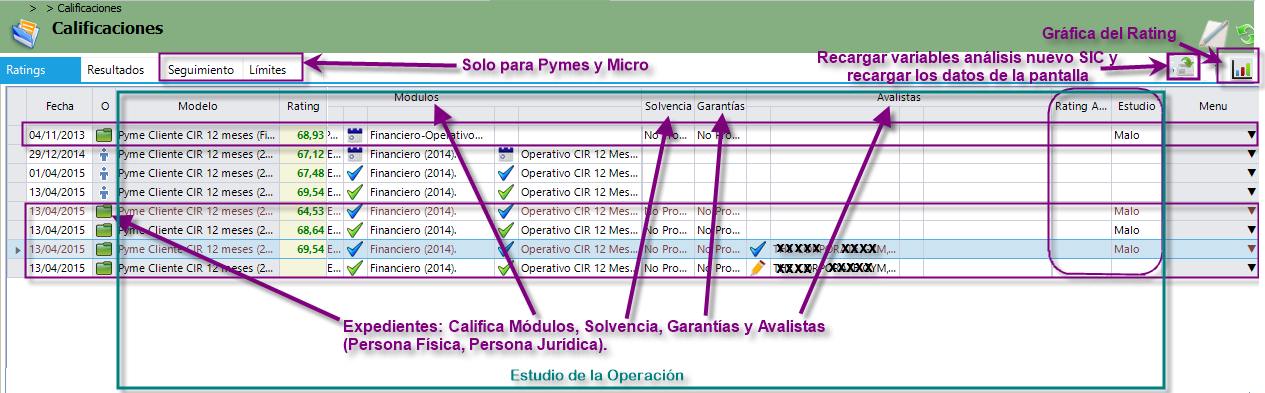Open the Menu dropdown arrow for the highlighted row
Image resolution: width=1265 pixels, height=393 pixels.
pos(1251,250)
